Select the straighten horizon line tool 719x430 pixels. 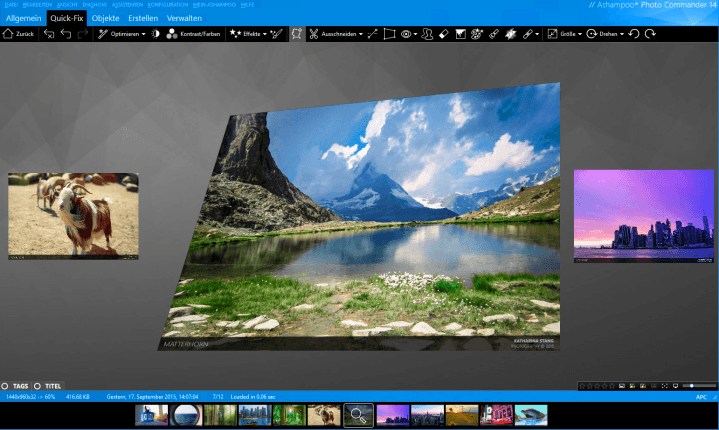(x=372, y=34)
